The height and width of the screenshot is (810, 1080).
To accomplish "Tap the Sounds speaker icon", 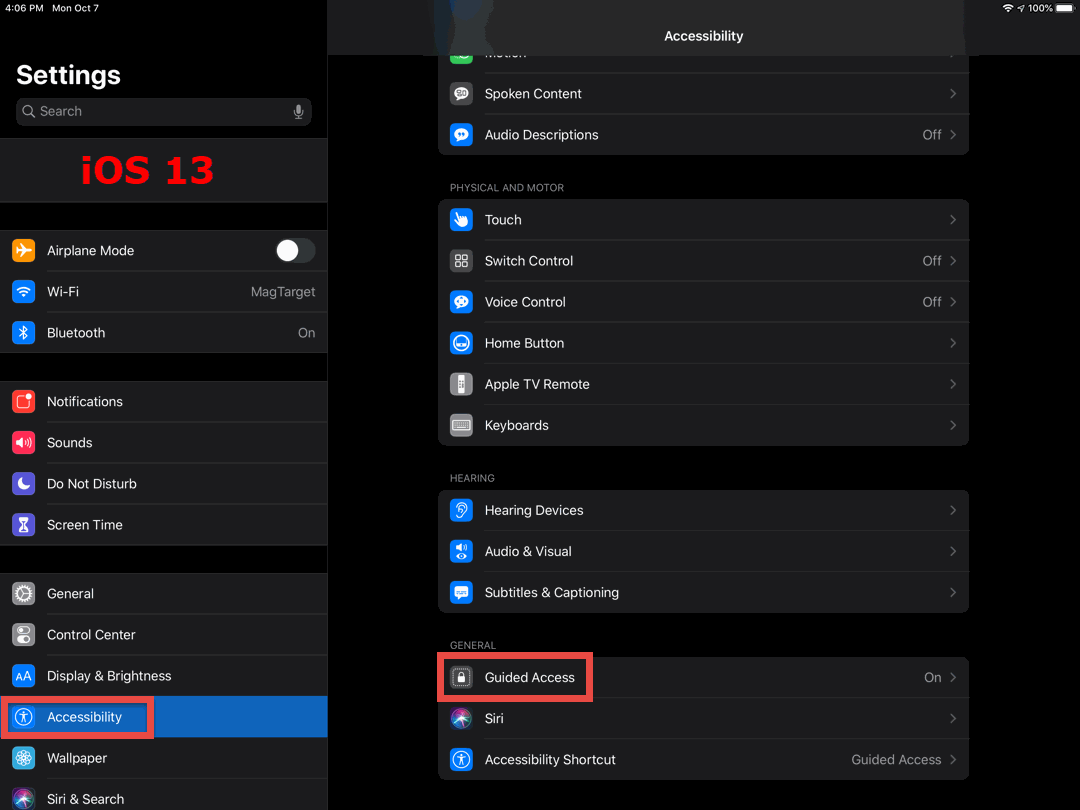I will tap(23, 443).
